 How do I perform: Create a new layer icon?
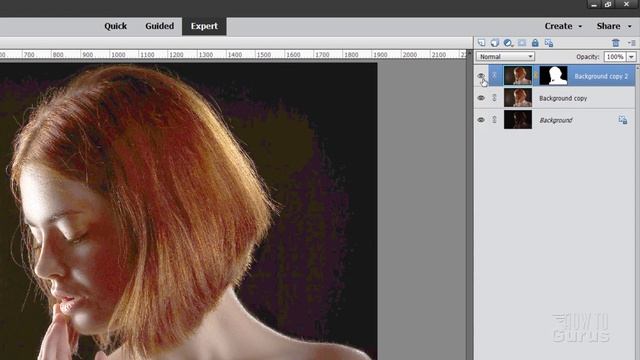tap(482, 43)
